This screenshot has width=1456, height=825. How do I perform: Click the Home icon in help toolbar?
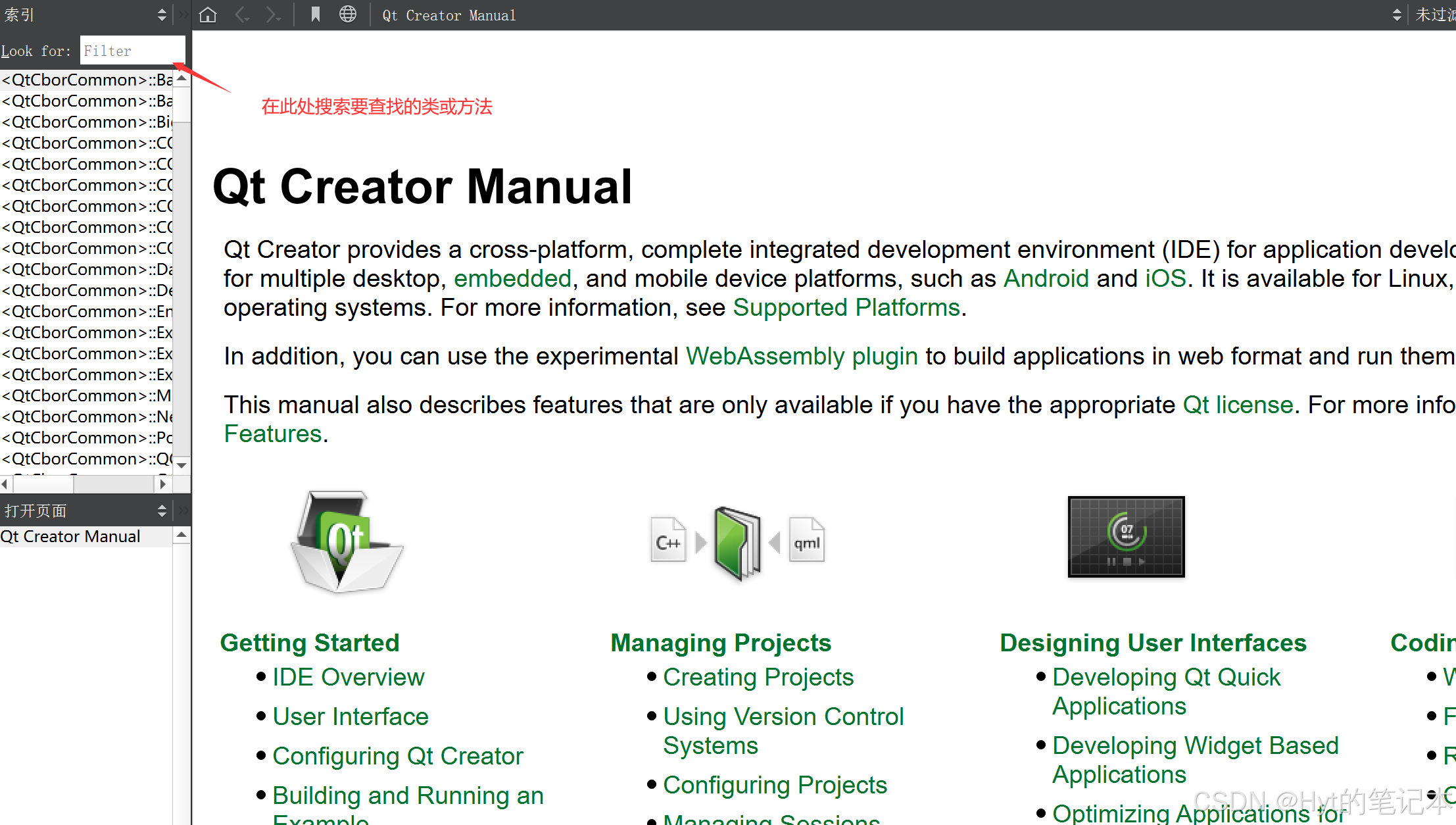pyautogui.click(x=208, y=14)
